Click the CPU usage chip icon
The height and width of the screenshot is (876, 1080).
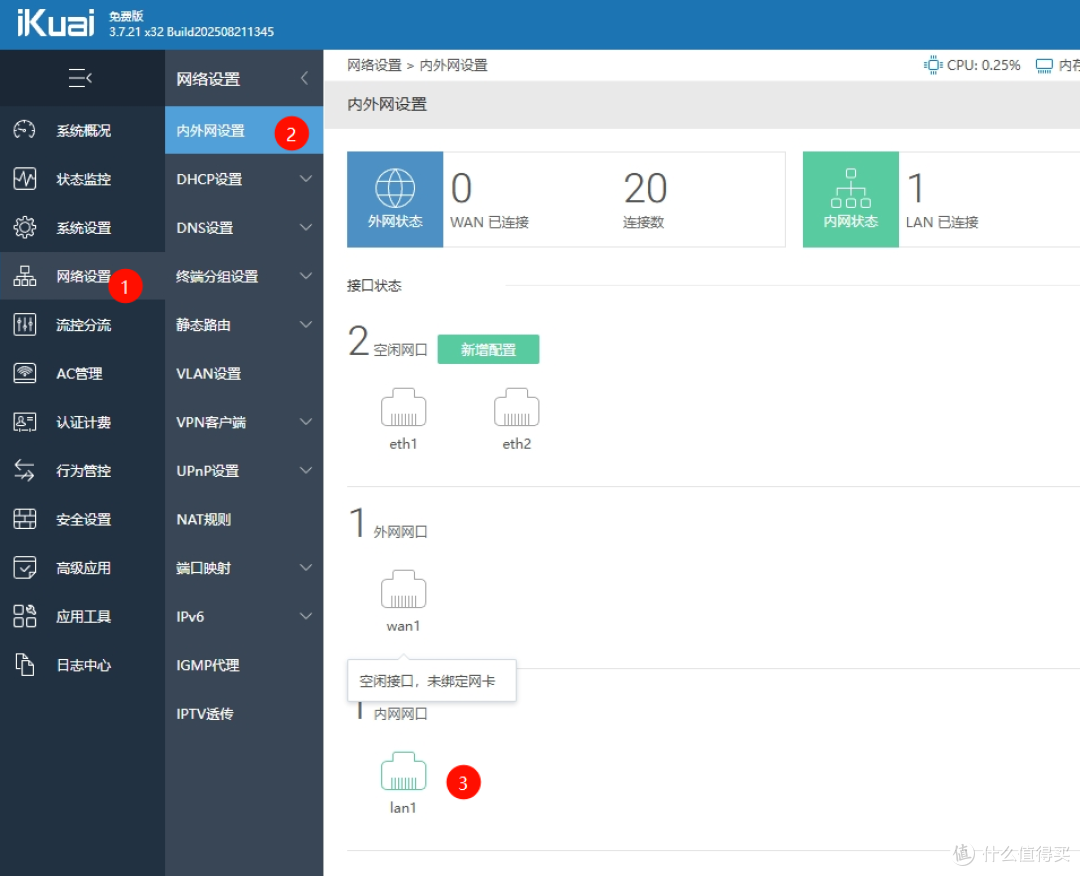tap(933, 65)
